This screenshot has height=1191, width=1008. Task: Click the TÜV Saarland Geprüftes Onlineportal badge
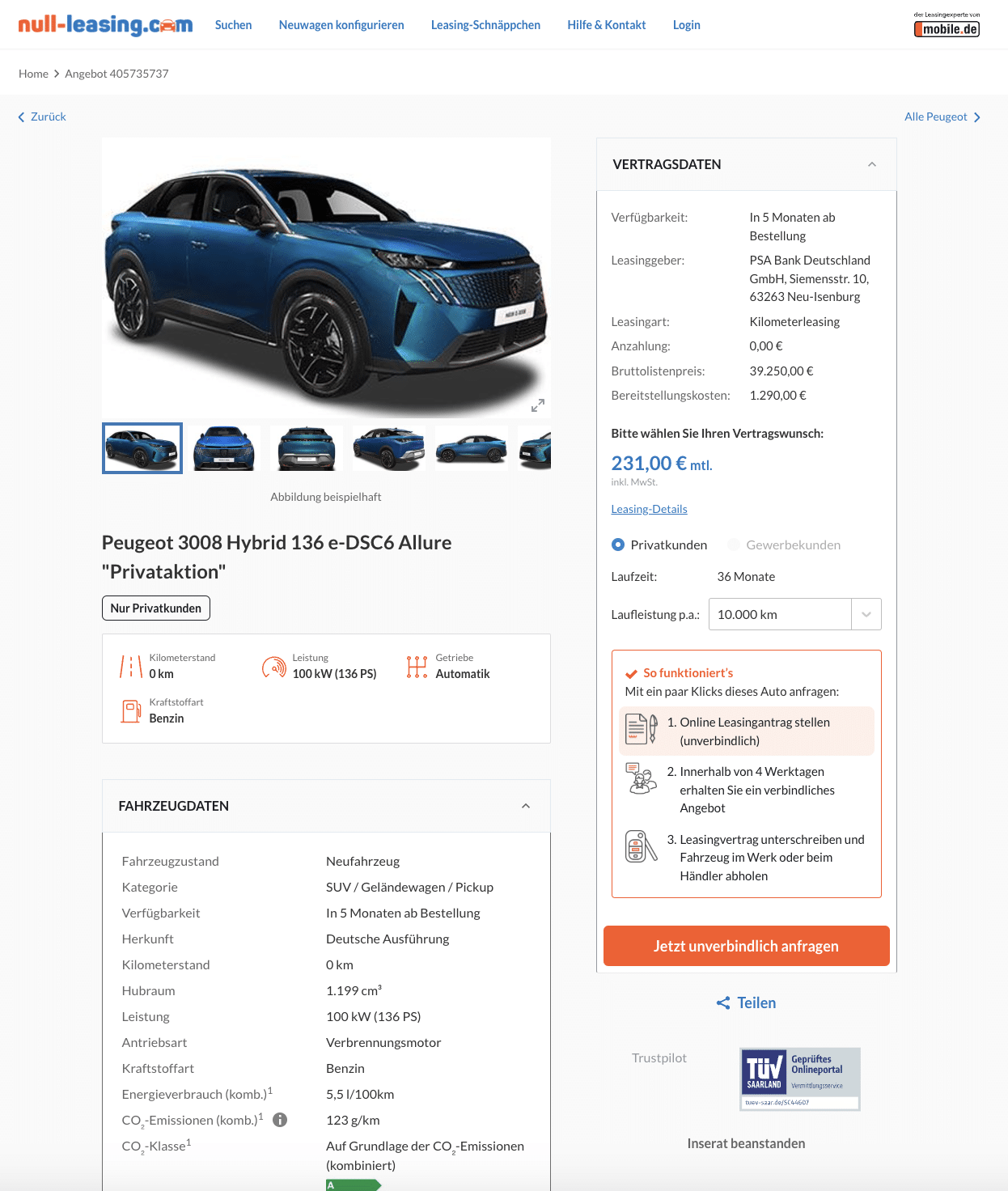point(800,1079)
